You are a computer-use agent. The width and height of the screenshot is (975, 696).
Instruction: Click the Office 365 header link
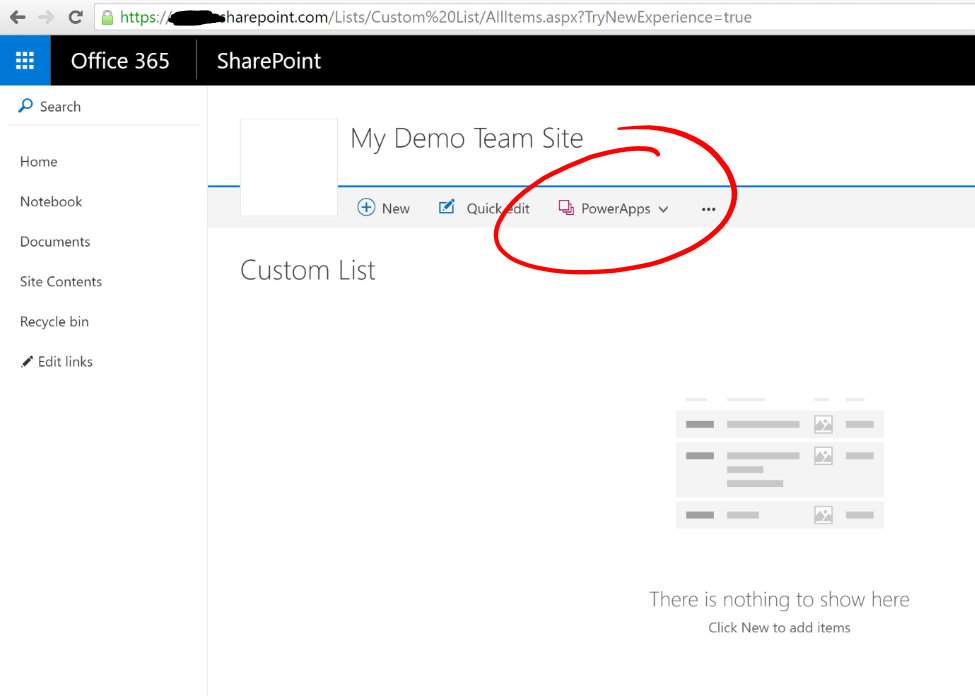coord(120,61)
